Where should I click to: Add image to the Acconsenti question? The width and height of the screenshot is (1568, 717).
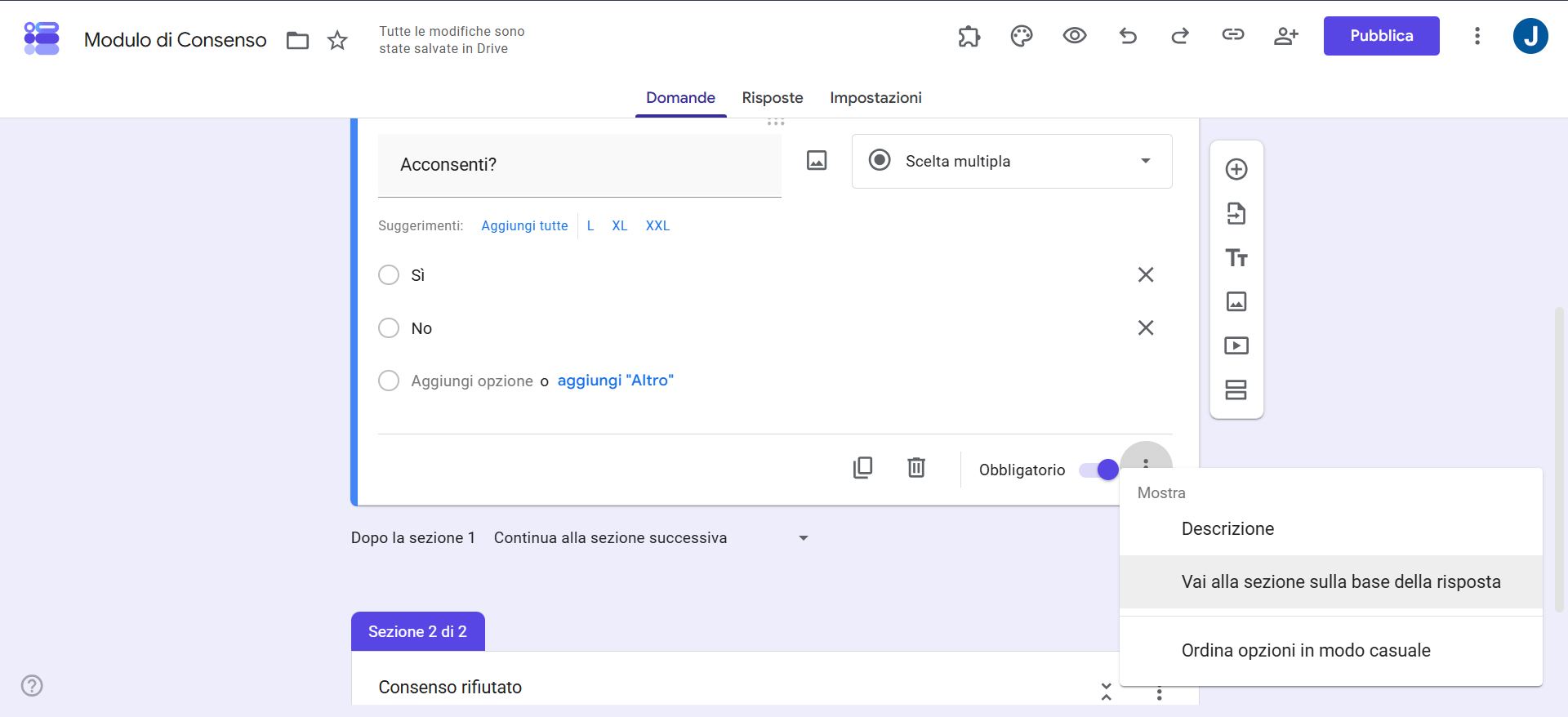817,160
